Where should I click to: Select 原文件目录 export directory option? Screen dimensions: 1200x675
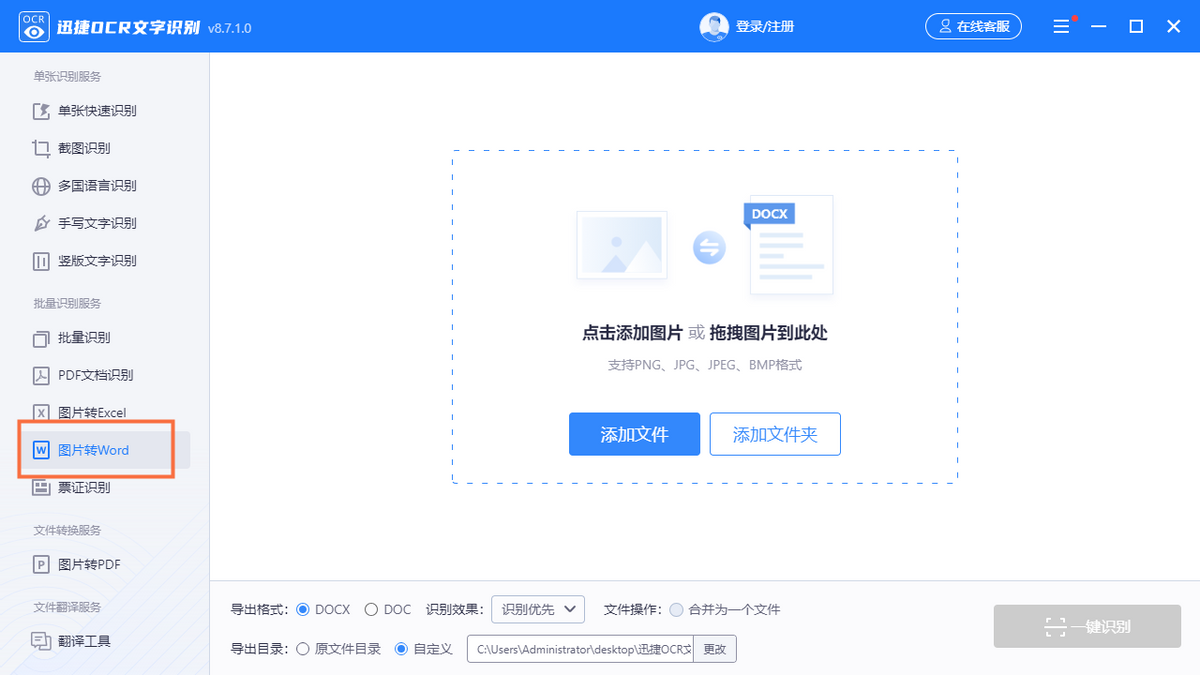click(x=339, y=649)
